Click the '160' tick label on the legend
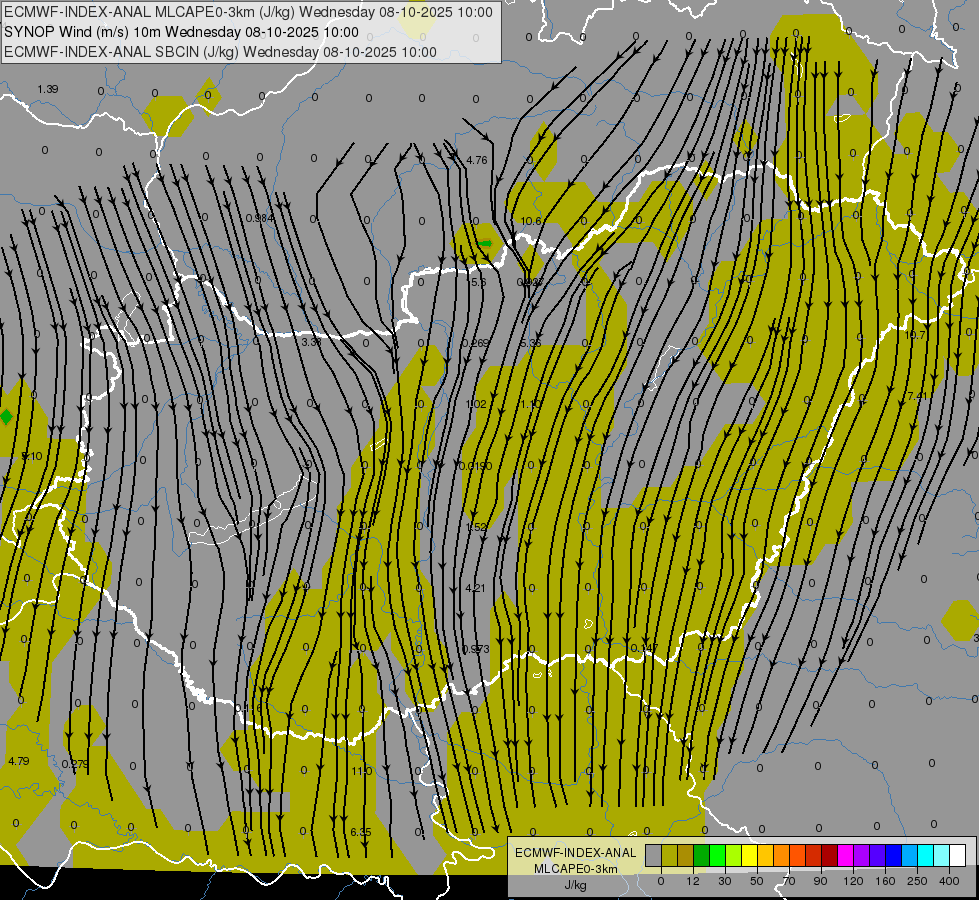 (885, 881)
